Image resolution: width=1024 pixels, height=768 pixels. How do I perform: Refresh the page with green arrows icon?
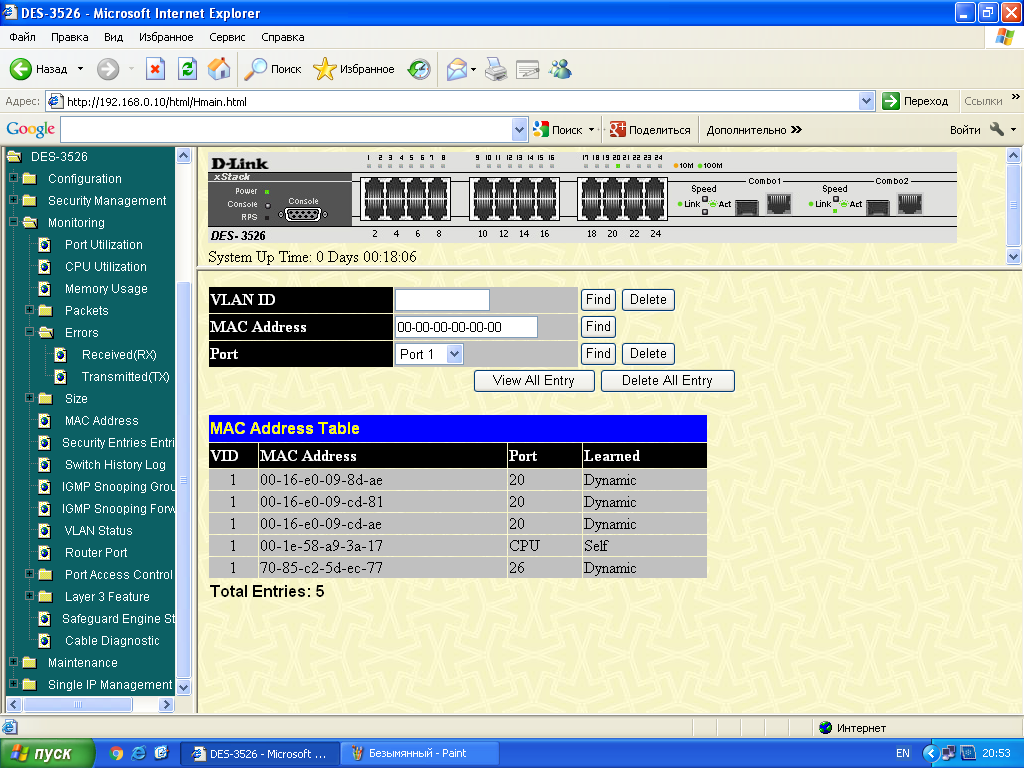click(x=187, y=69)
